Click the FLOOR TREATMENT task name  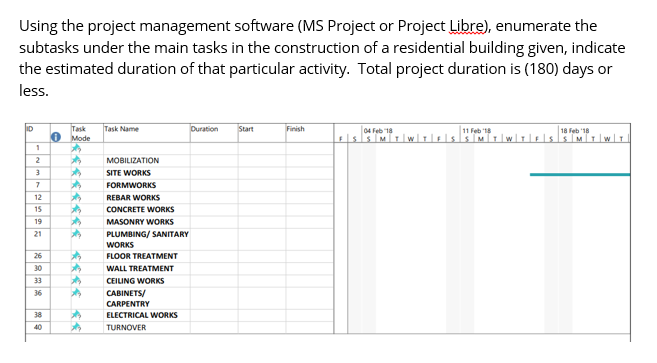coord(142,256)
